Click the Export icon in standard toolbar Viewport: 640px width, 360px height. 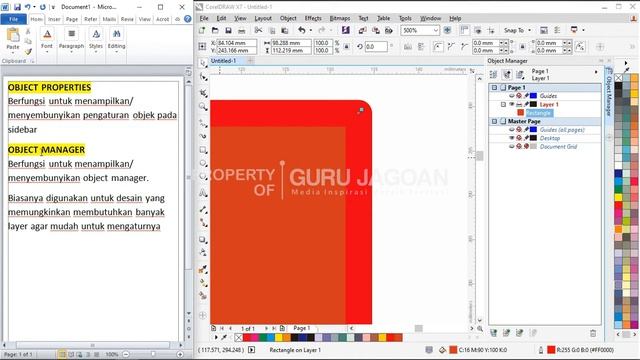376,30
